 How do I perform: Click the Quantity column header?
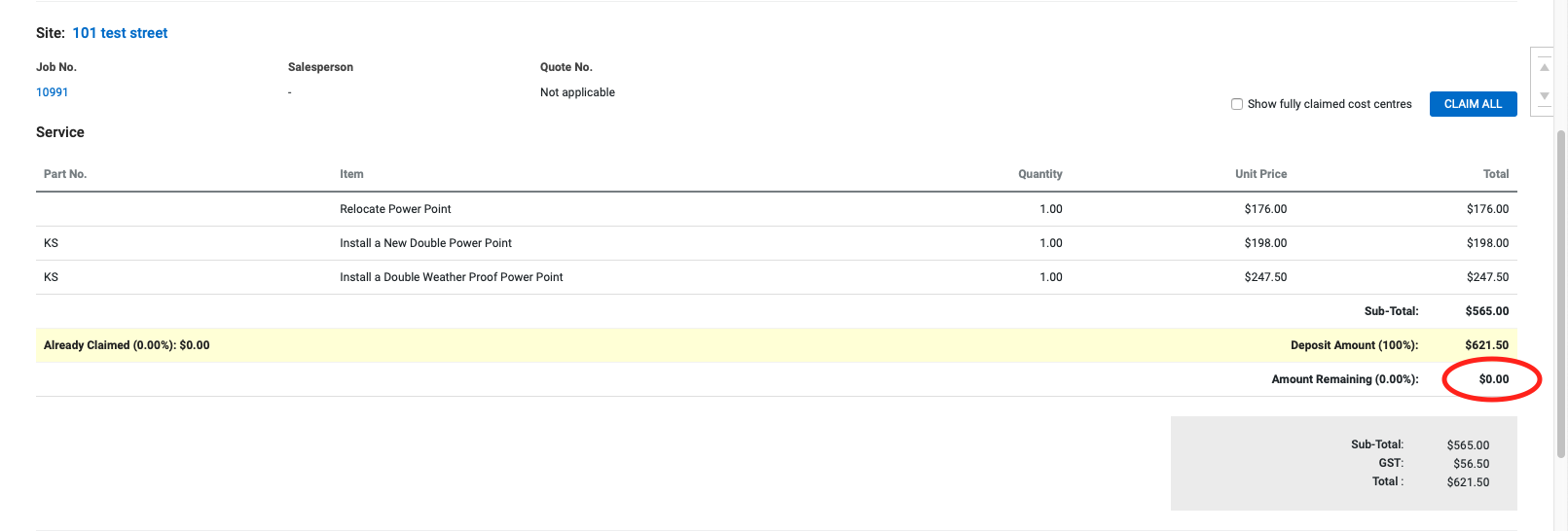coord(1039,174)
